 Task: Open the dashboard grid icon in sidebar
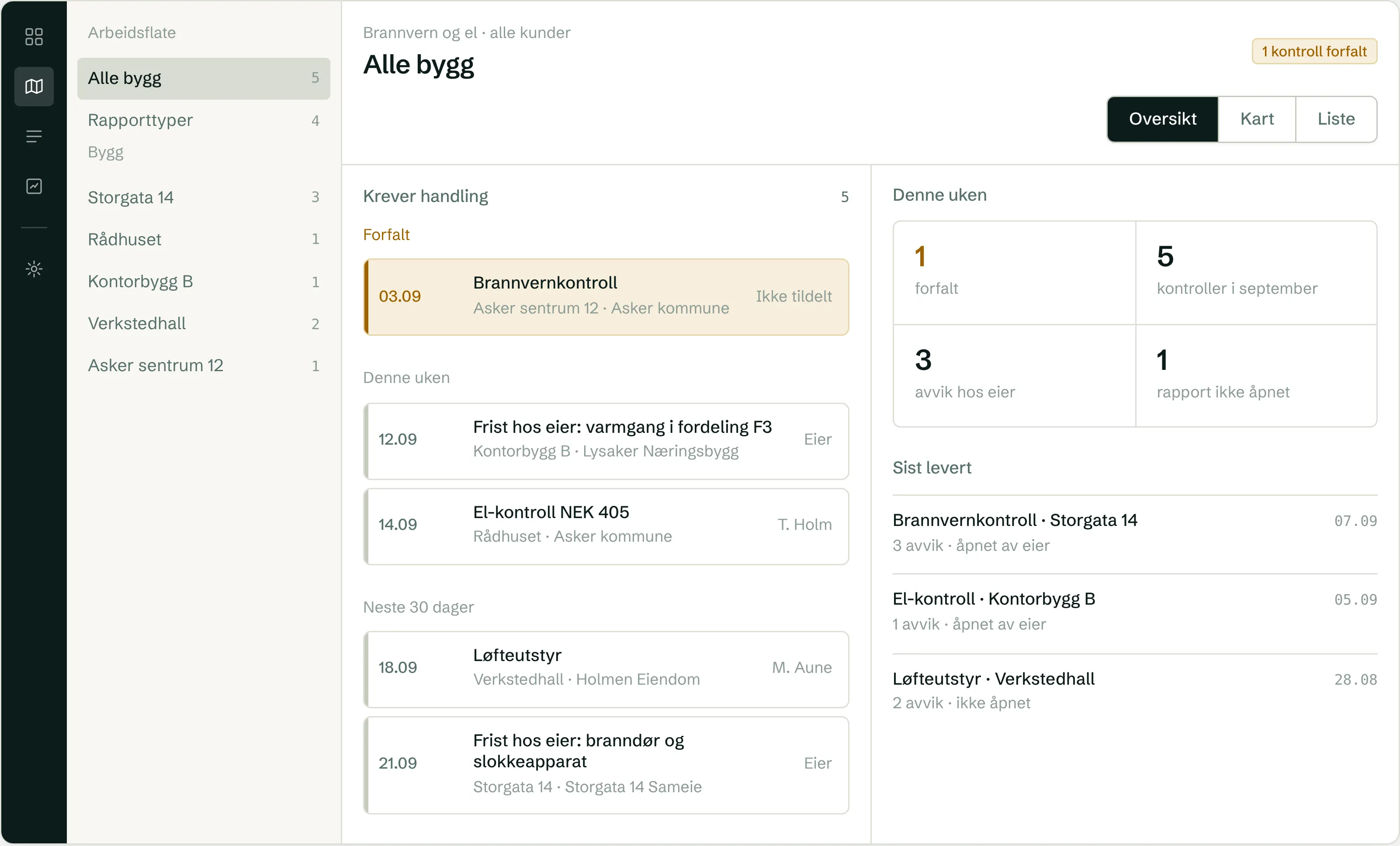click(x=34, y=37)
